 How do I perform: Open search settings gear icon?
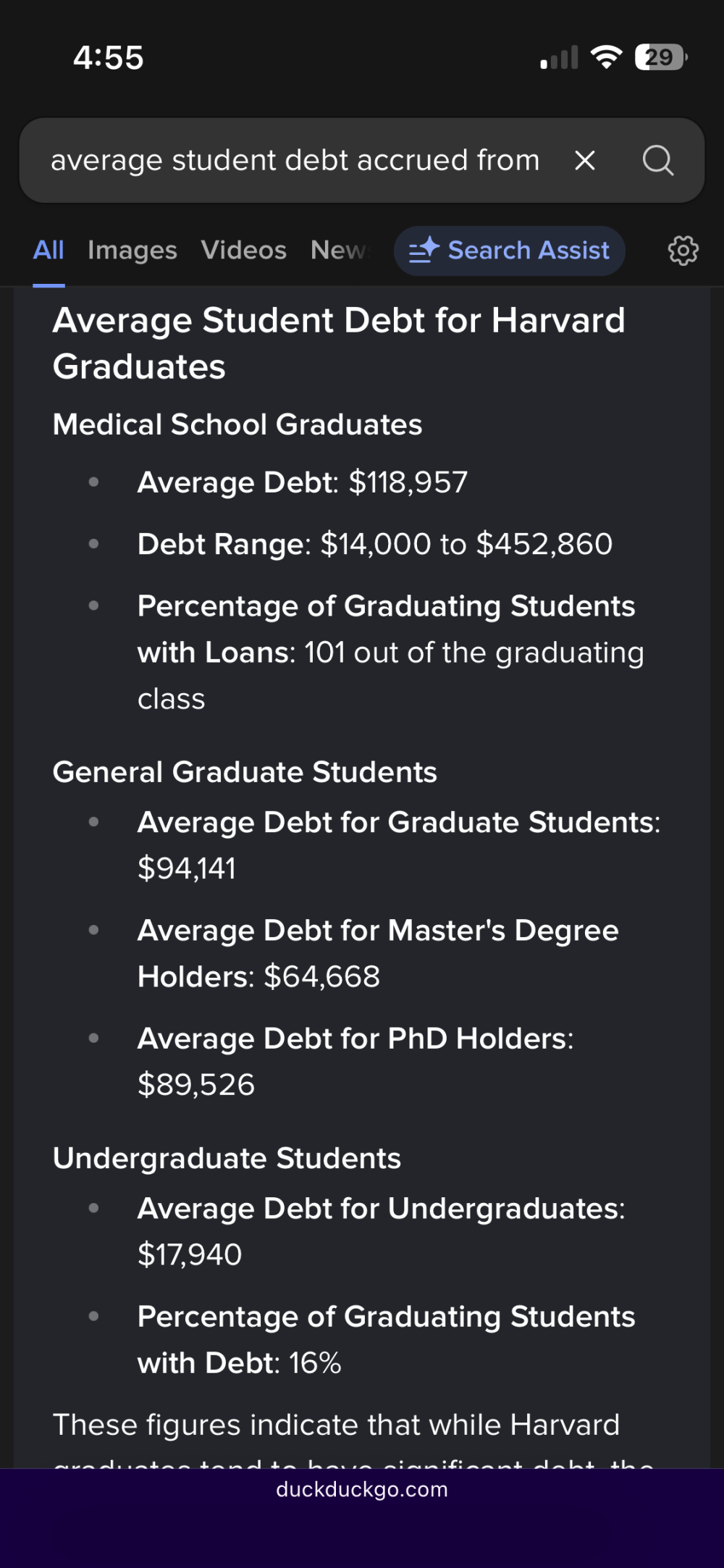point(683,251)
